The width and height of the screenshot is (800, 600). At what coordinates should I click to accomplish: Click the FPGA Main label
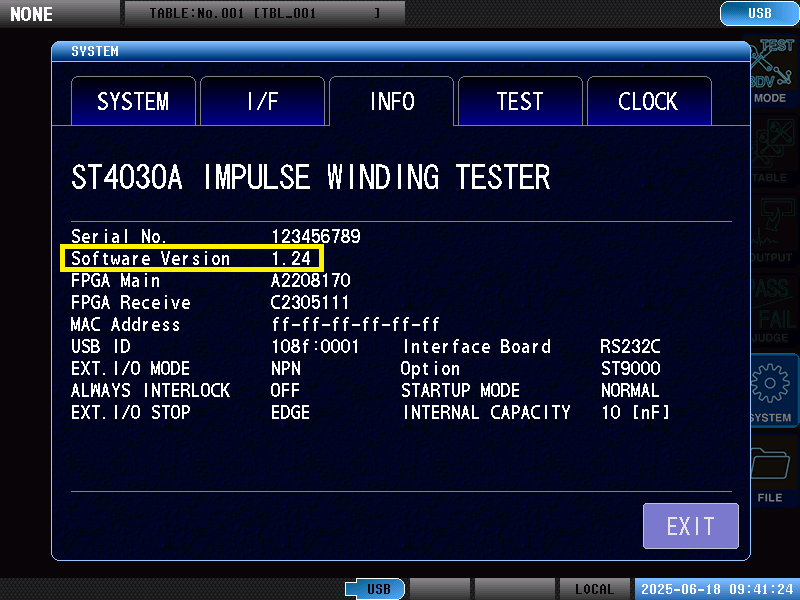(115, 280)
